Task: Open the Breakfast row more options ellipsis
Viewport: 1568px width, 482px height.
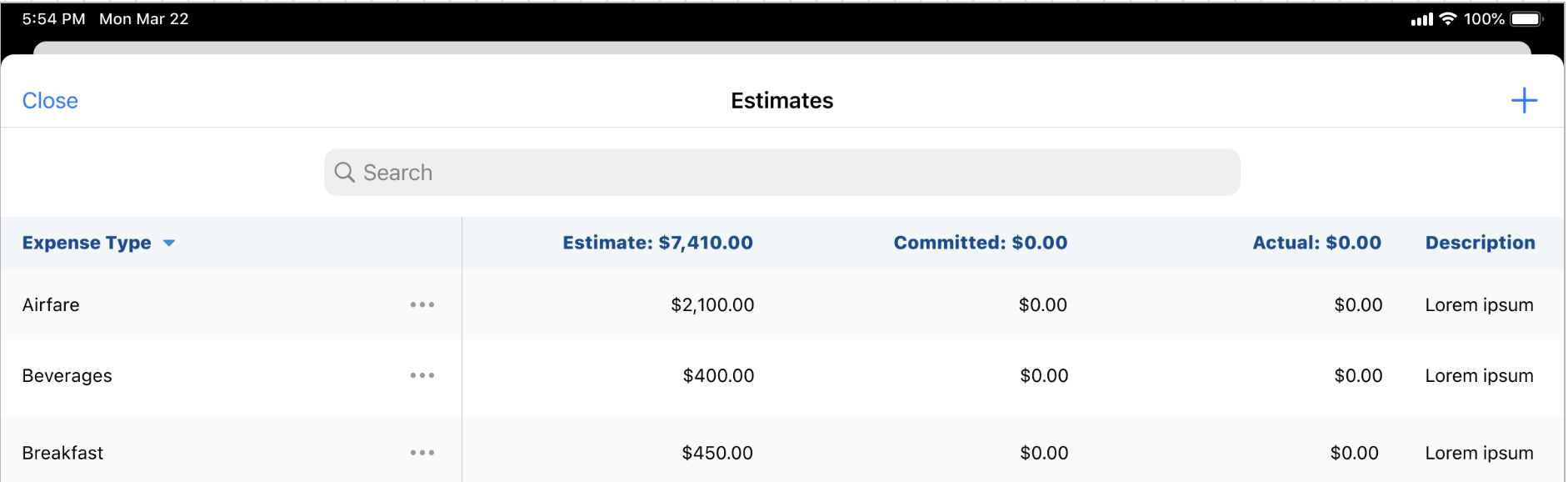Action: tap(422, 453)
